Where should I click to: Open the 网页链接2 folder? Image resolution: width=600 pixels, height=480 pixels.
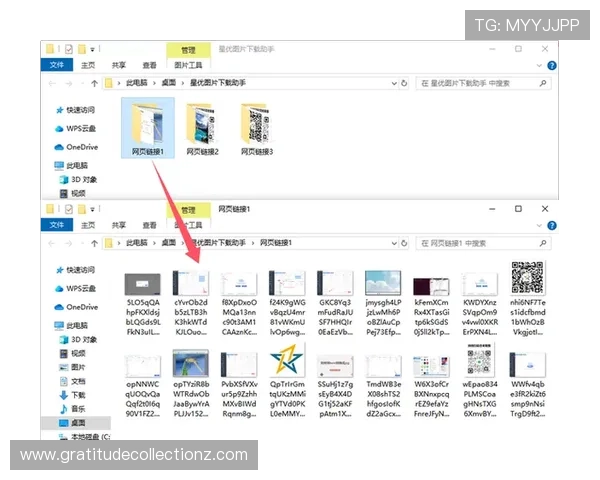coord(202,129)
